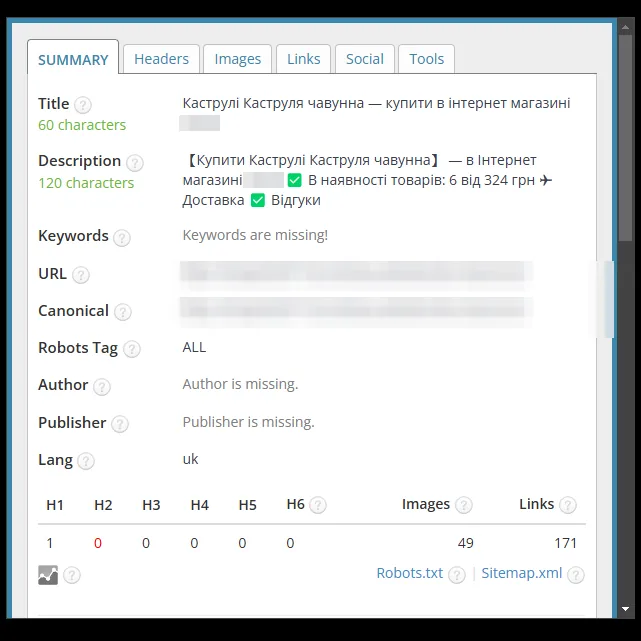Viewport: 641px width, 641px height.
Task: Click help icon after Sitemap.xml
Action: [576, 575]
